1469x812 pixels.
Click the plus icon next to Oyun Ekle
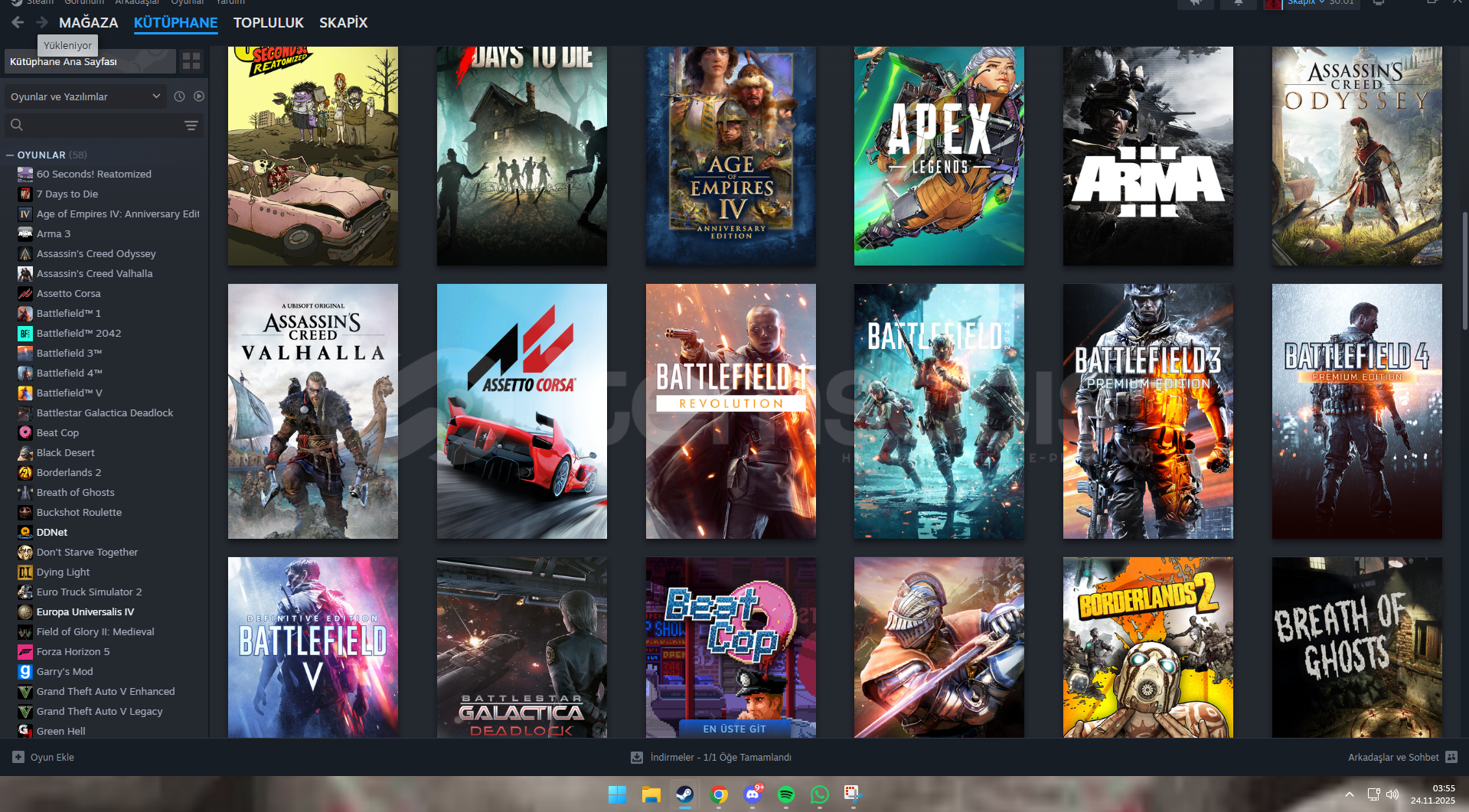[x=18, y=757]
